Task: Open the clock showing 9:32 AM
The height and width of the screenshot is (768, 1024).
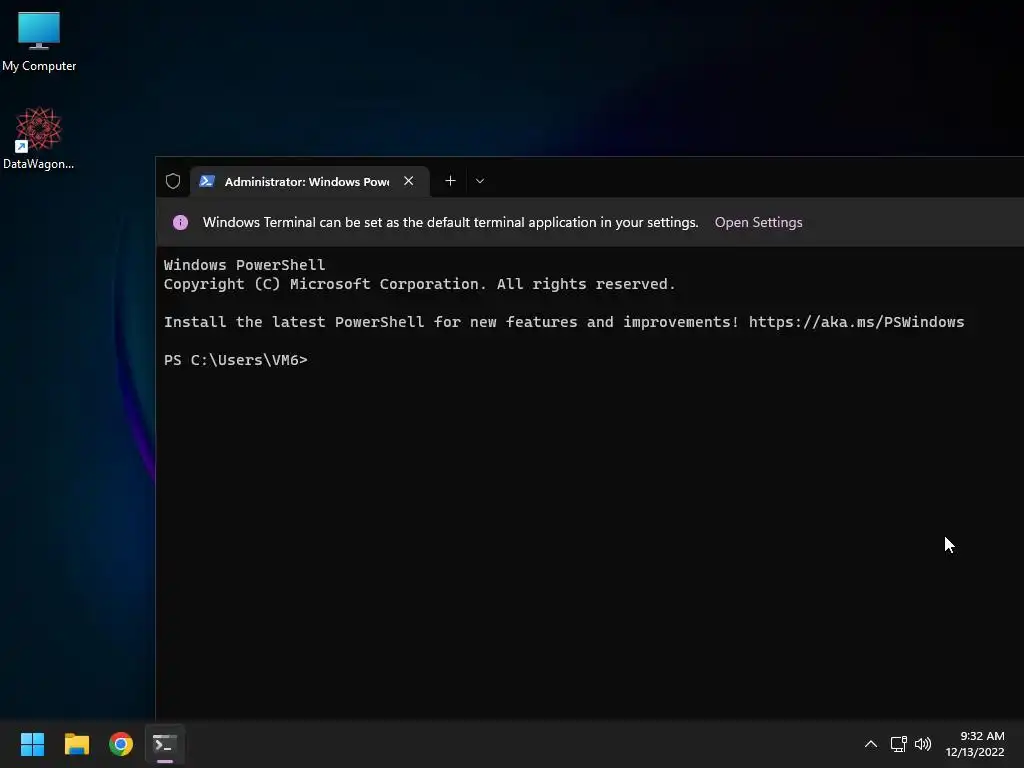Action: [975, 744]
